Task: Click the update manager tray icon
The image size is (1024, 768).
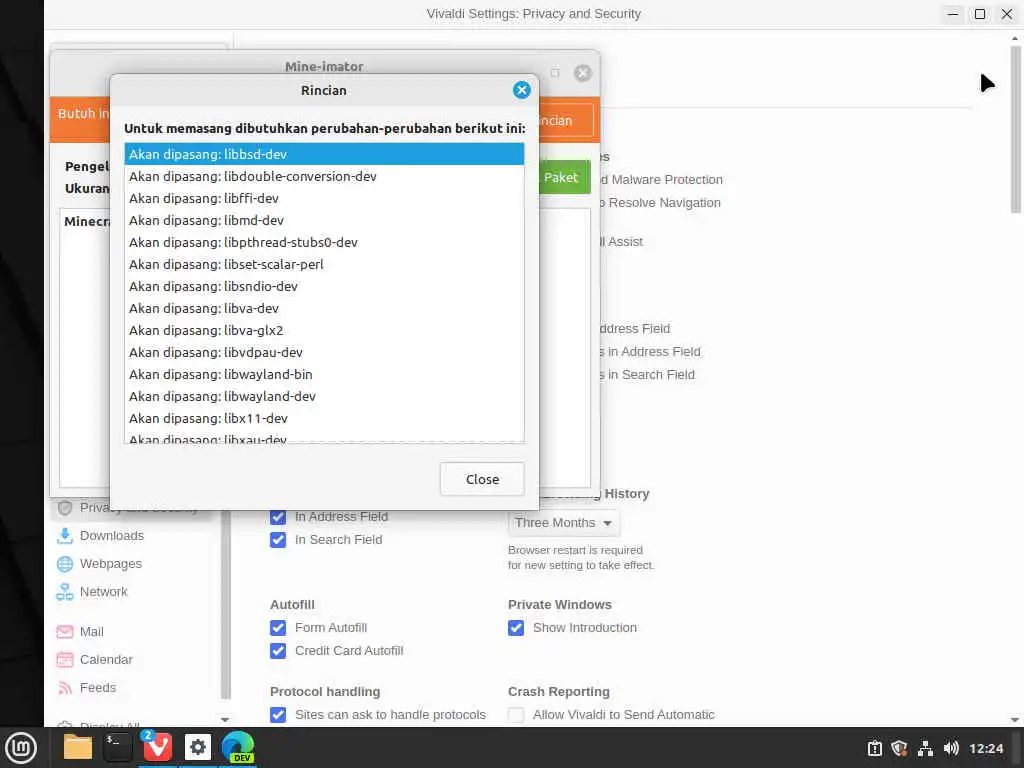Action: click(x=874, y=748)
